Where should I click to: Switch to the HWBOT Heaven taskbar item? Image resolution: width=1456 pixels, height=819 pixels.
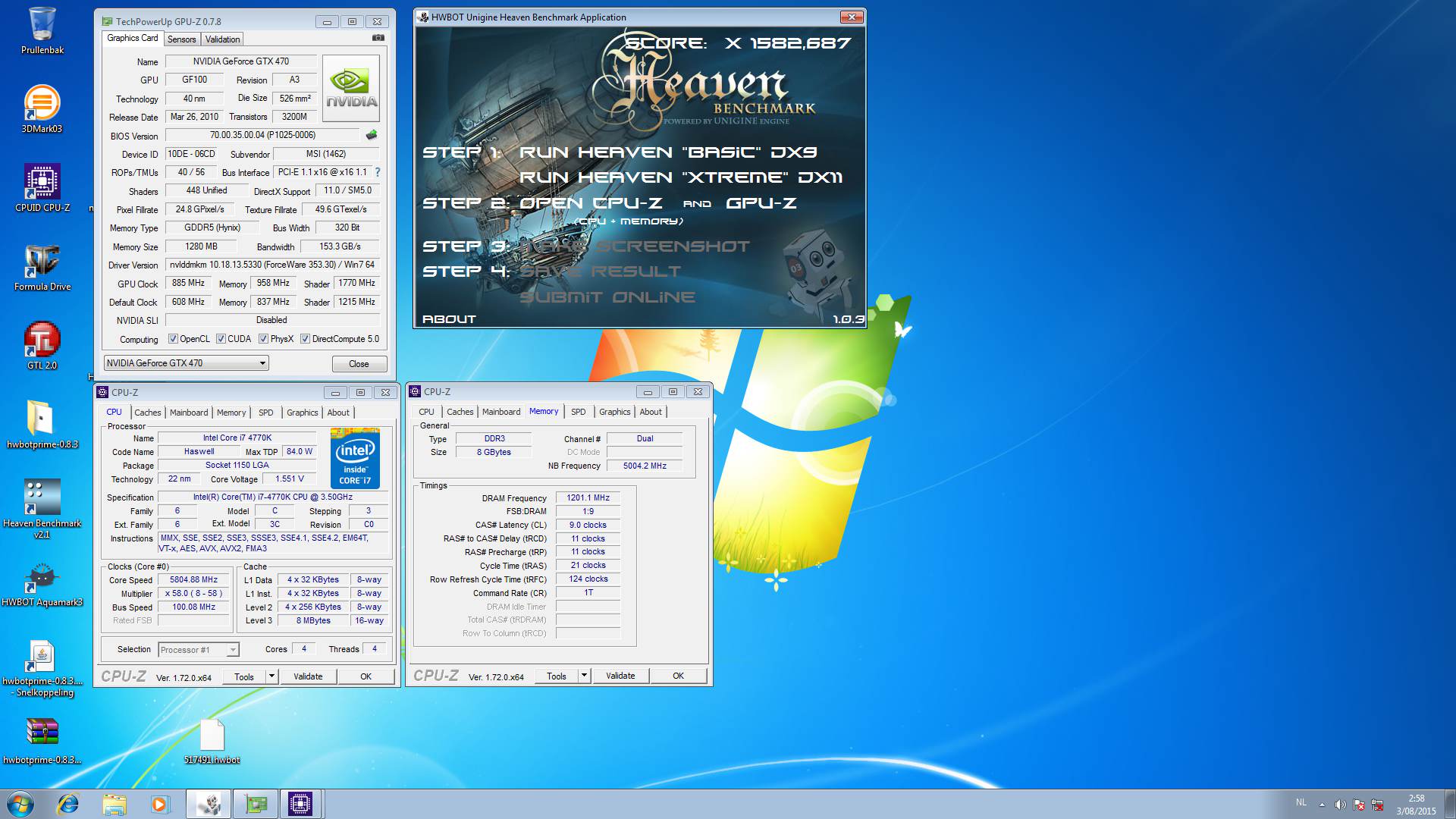(209, 804)
